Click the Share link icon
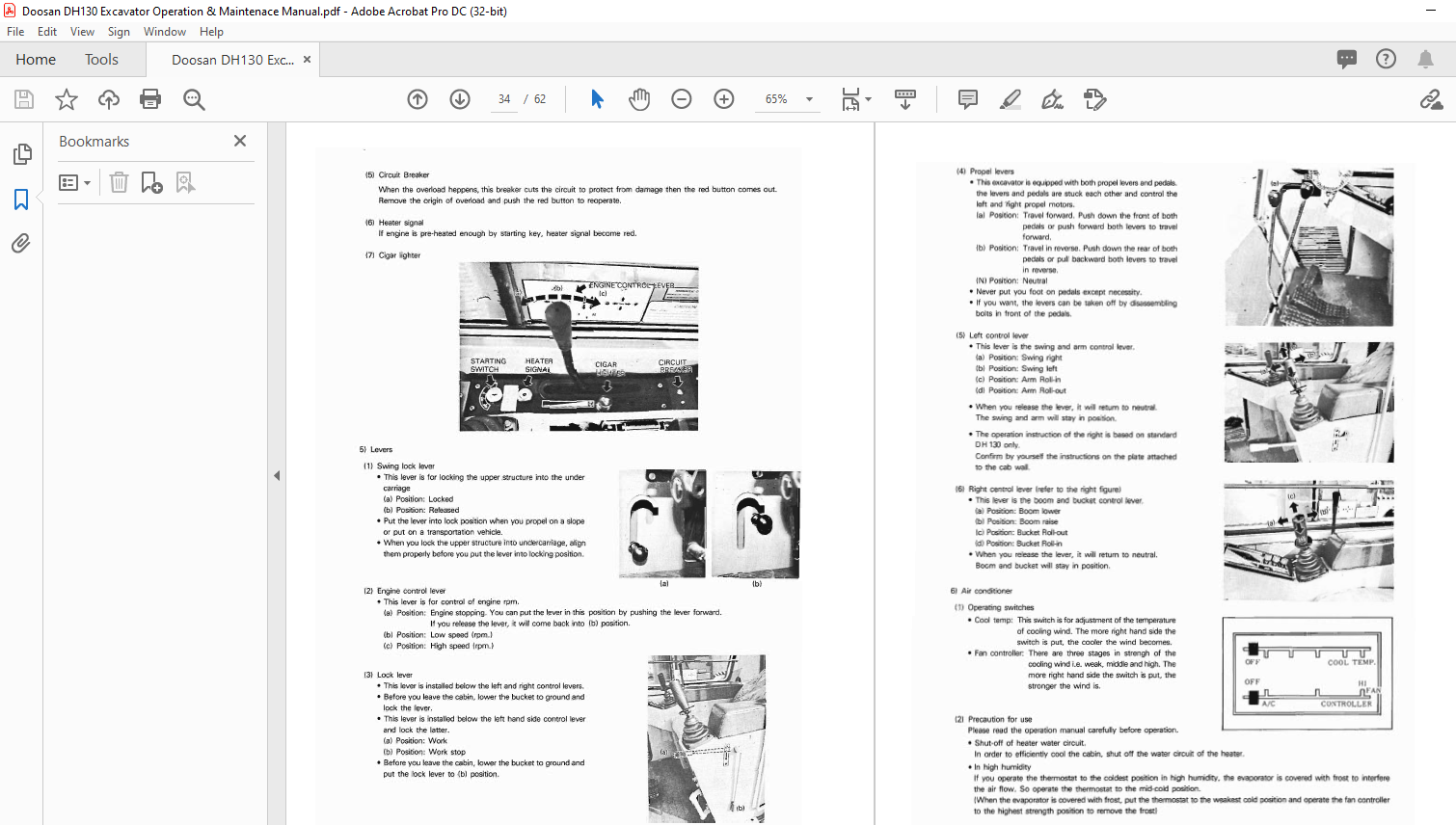Image resolution: width=1456 pixels, height=825 pixels. pyautogui.click(x=1431, y=99)
